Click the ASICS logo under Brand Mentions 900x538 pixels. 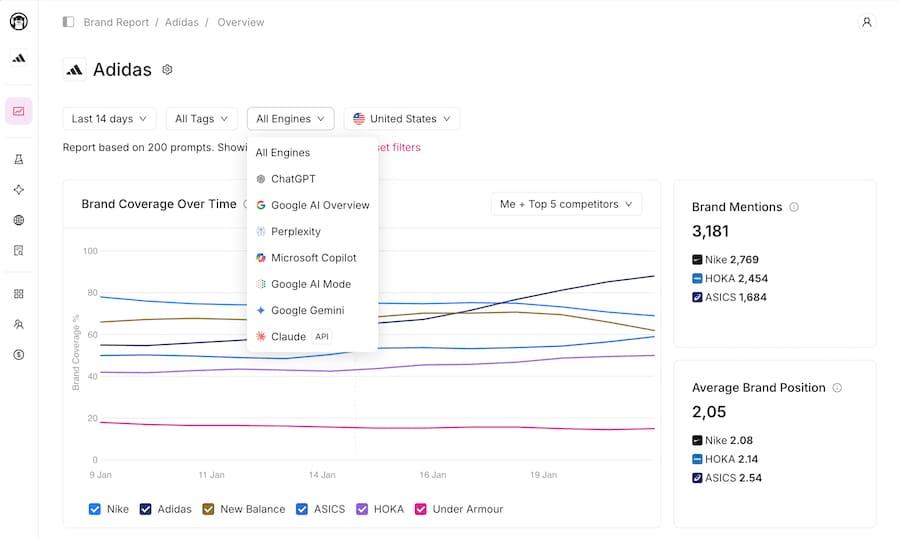tap(697, 297)
